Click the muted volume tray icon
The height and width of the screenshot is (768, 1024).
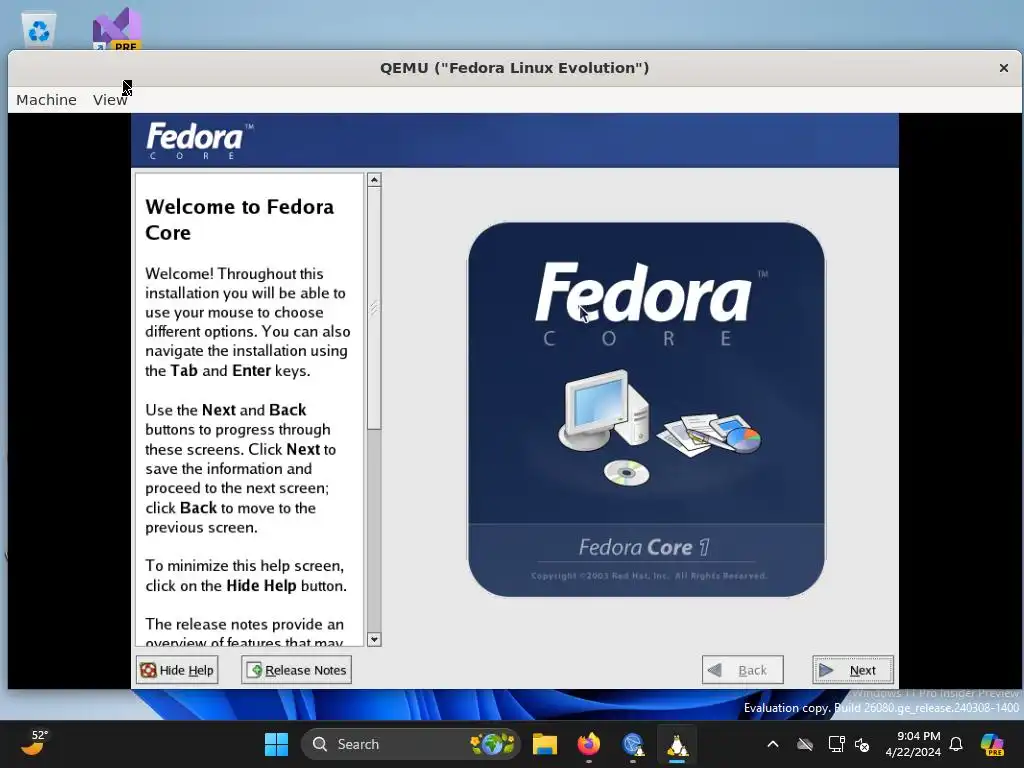click(x=862, y=744)
